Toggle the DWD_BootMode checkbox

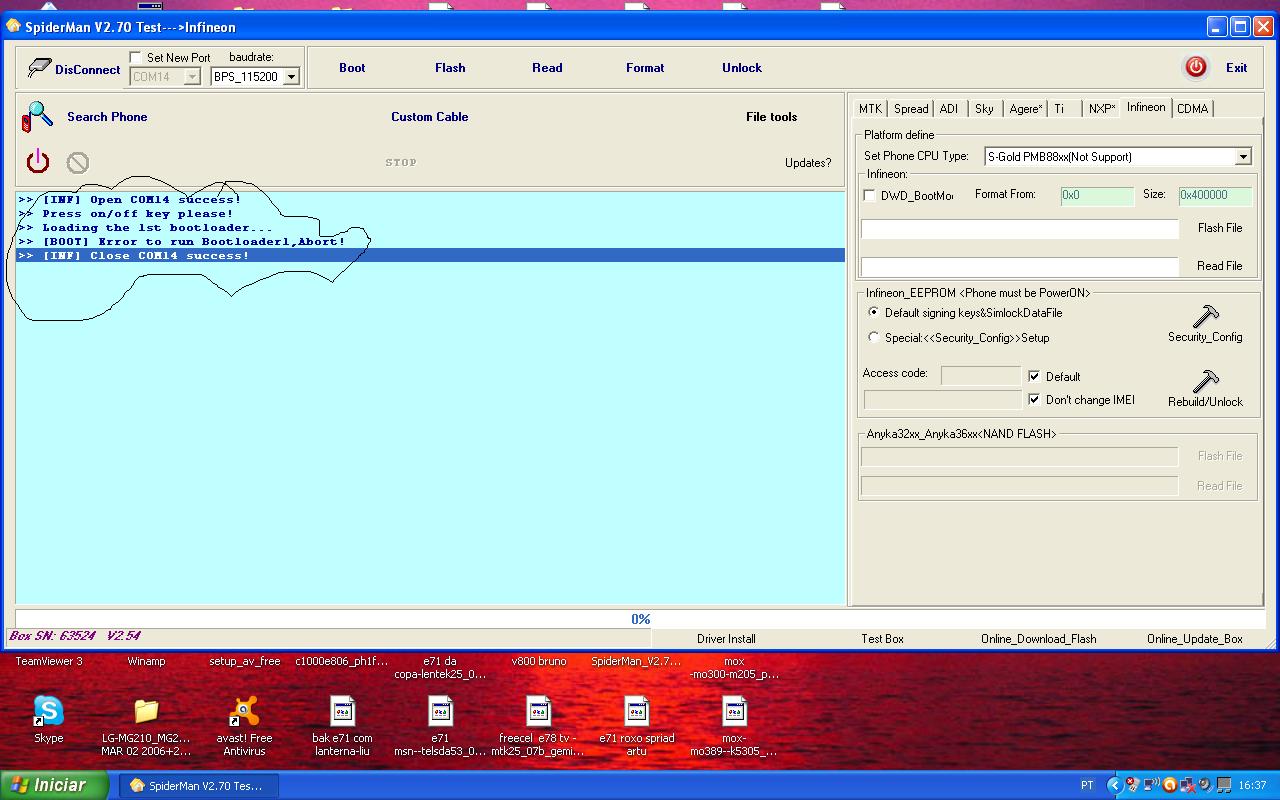869,196
